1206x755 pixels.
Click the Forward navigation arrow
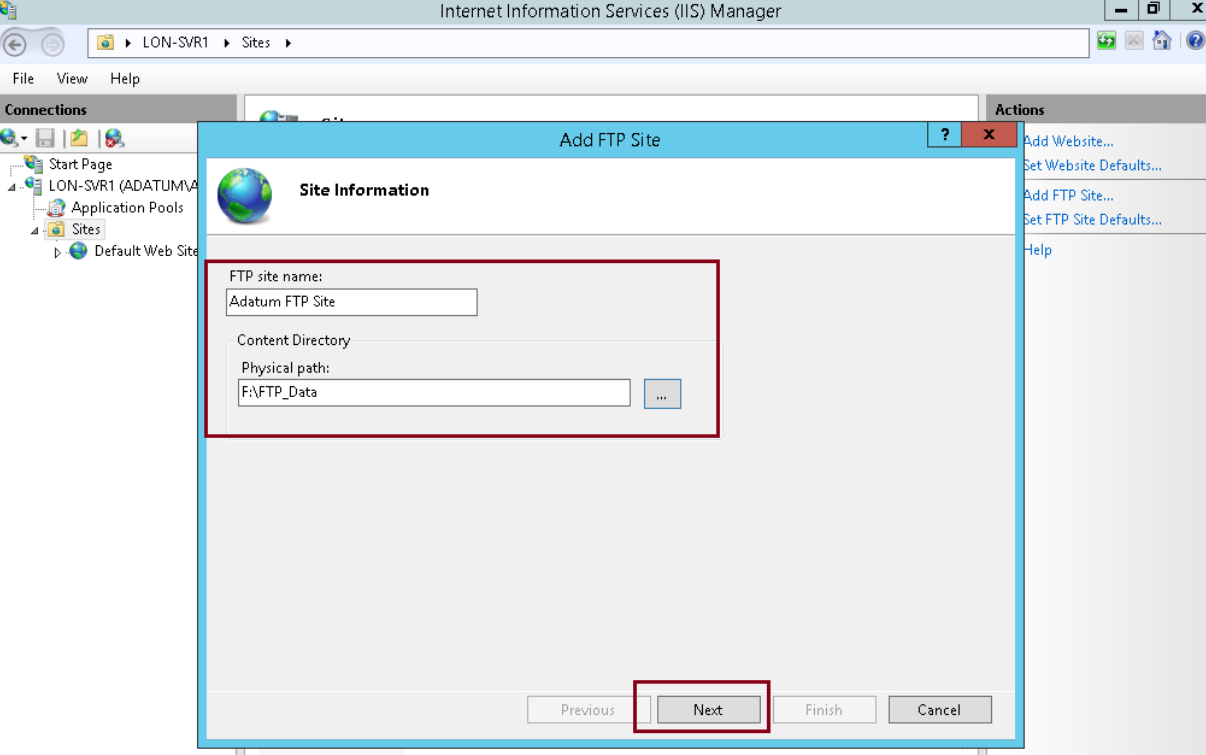tap(51, 44)
